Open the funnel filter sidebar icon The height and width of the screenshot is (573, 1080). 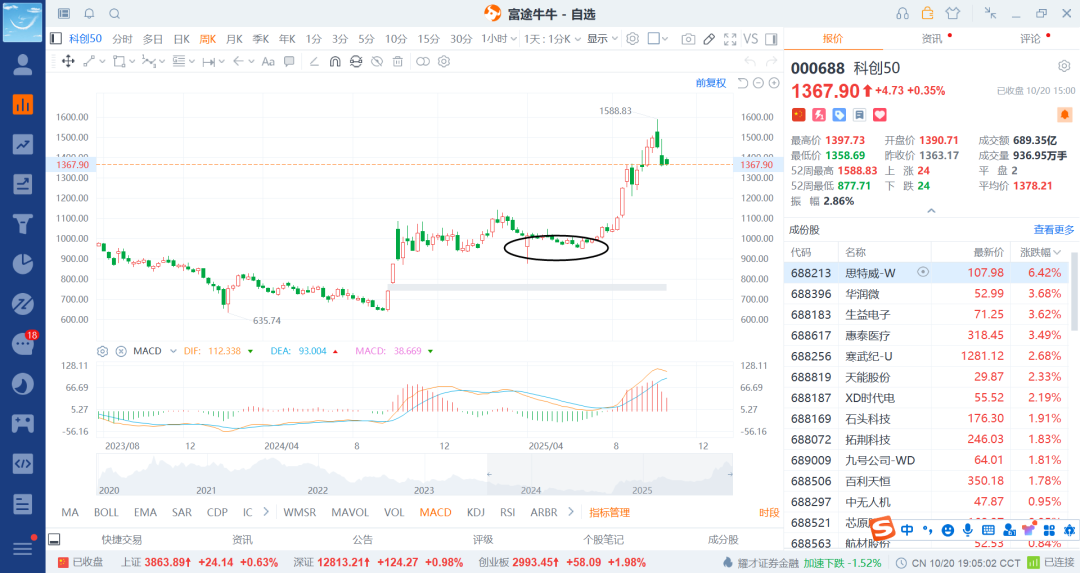point(23,224)
